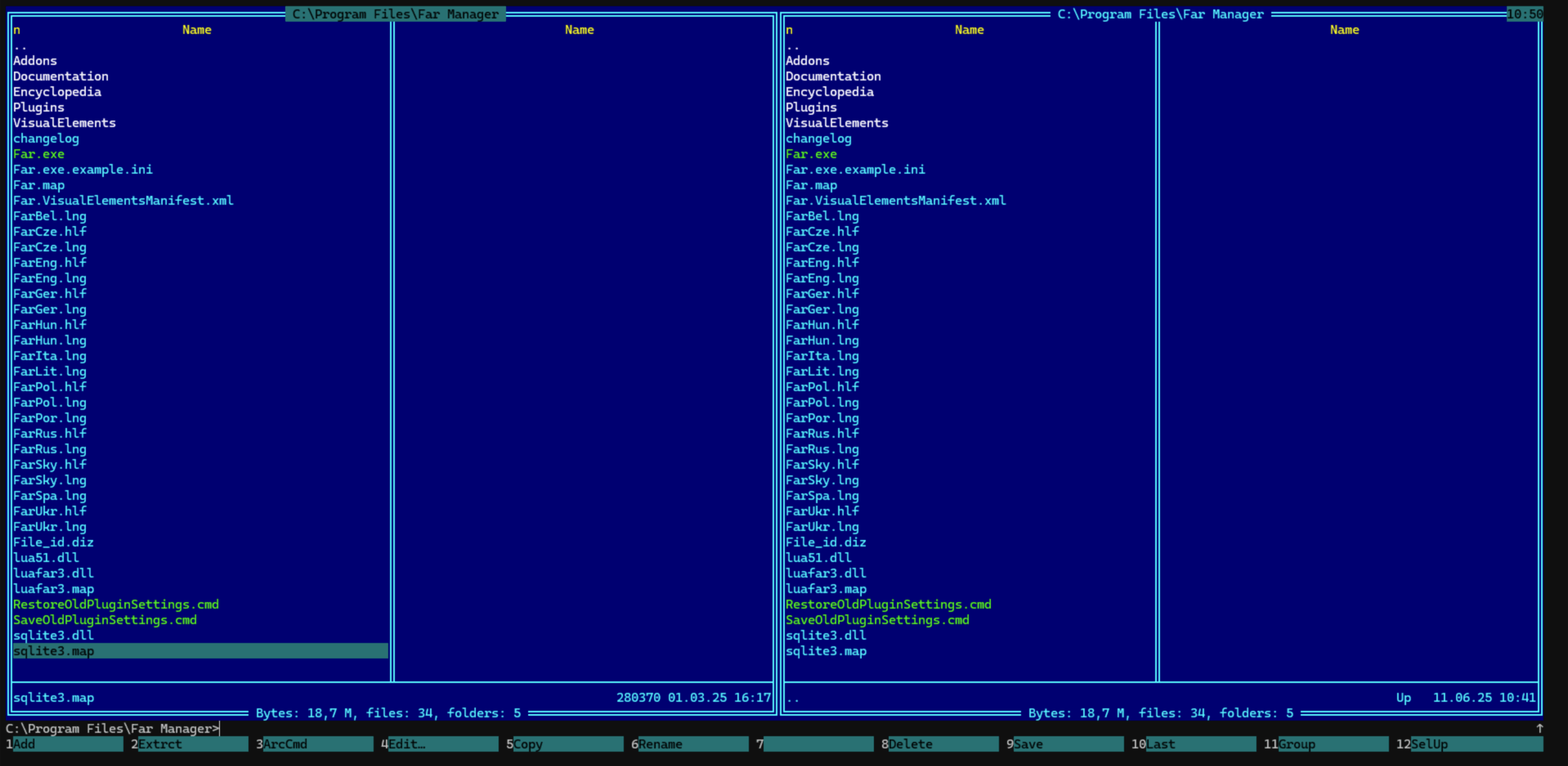Viewport: 1568px width, 766px height.
Task: Open the Addons folder in right panel
Action: coord(807,61)
